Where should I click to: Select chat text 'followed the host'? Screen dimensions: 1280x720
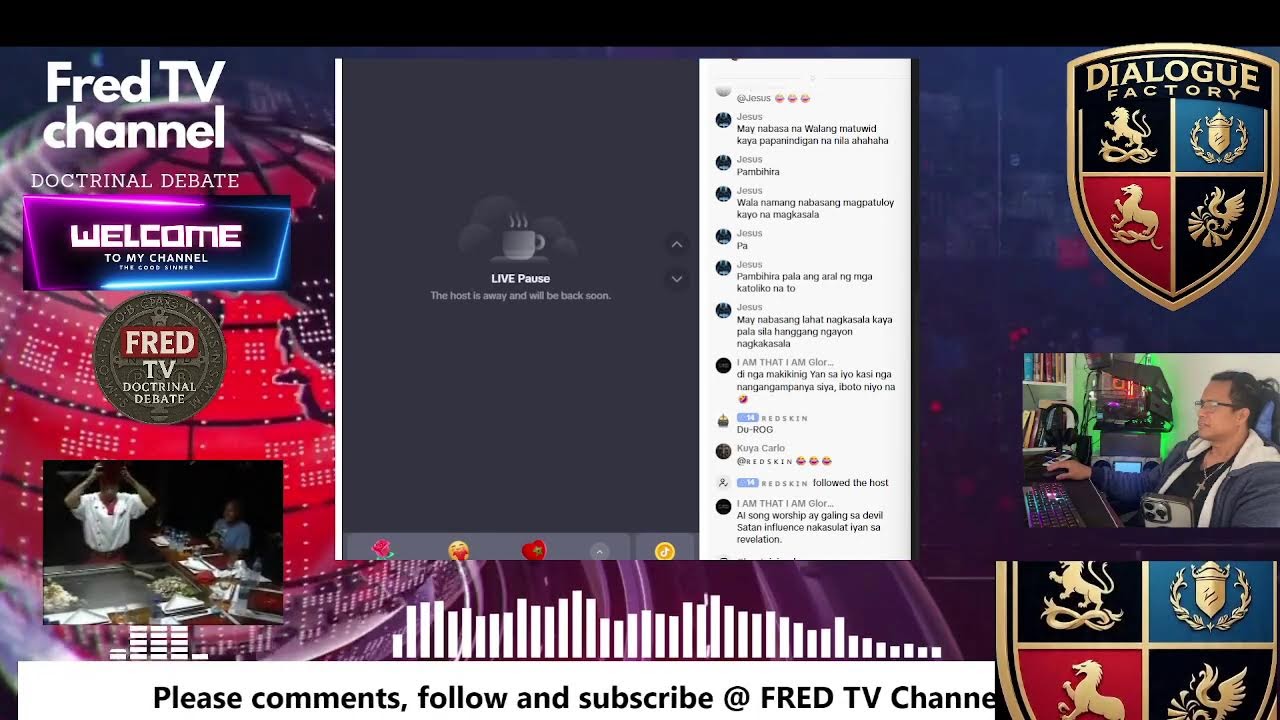pyautogui.click(x=850, y=483)
